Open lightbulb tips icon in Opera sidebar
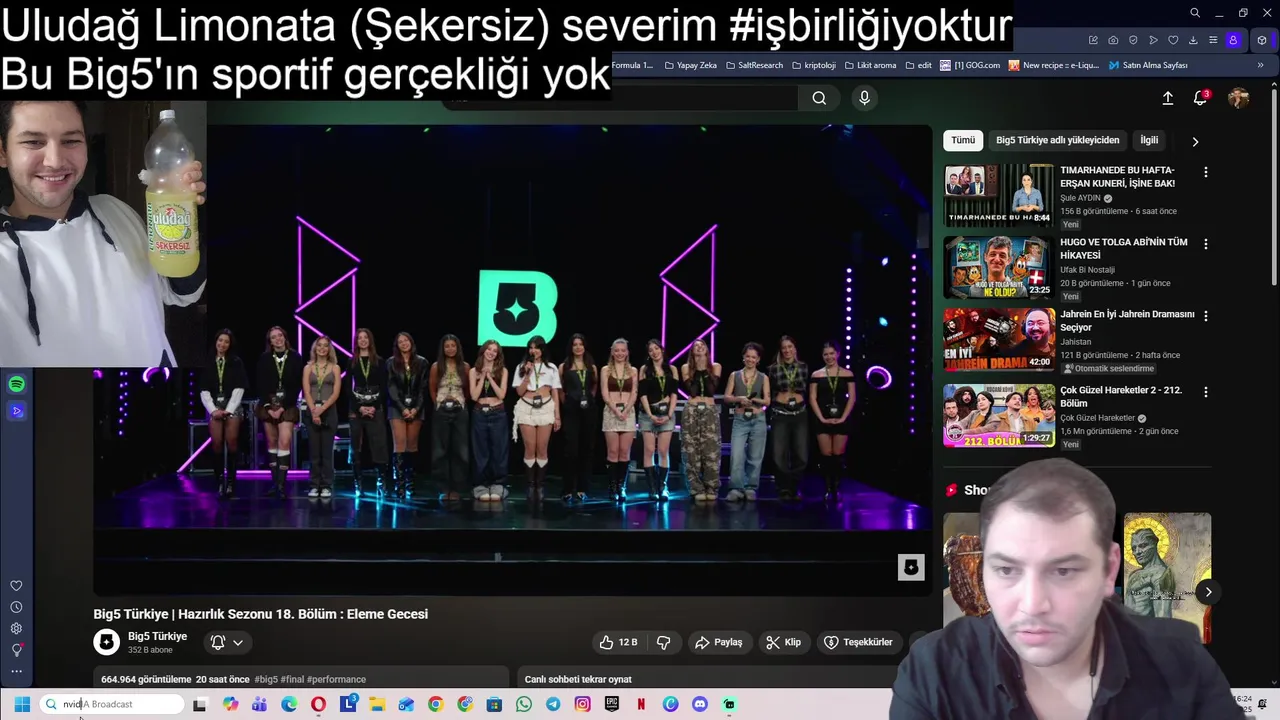The height and width of the screenshot is (720, 1280). pyautogui.click(x=16, y=650)
